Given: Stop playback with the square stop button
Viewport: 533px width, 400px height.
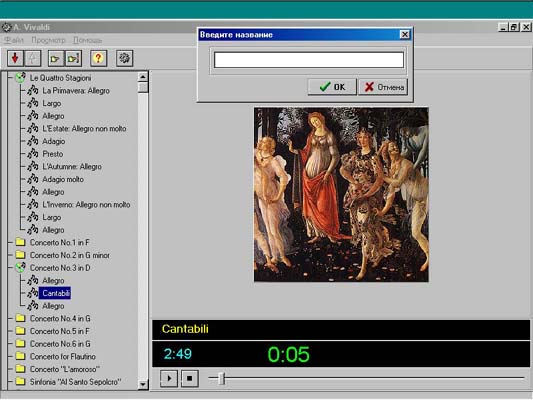Looking at the screenshot, I should coord(189,378).
